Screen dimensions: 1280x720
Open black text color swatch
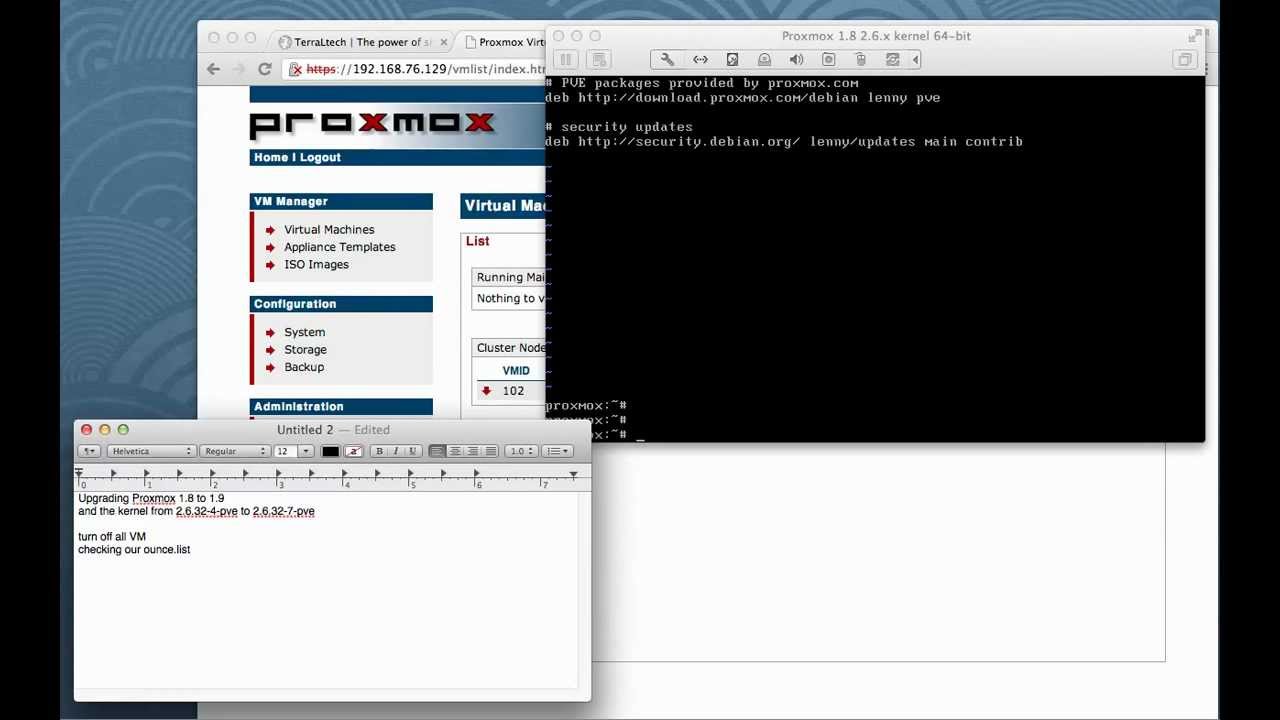(x=330, y=451)
